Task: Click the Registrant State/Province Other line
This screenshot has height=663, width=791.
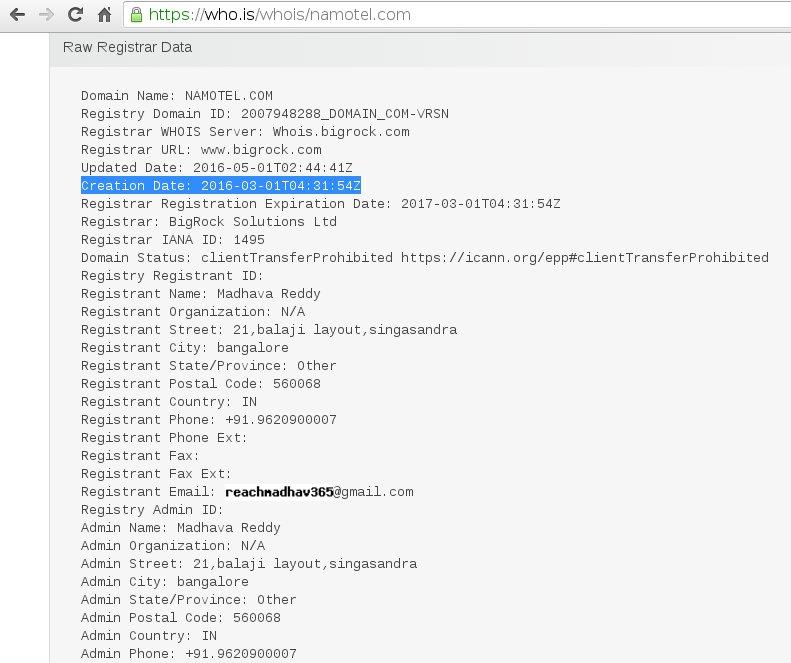Action: [x=208, y=366]
